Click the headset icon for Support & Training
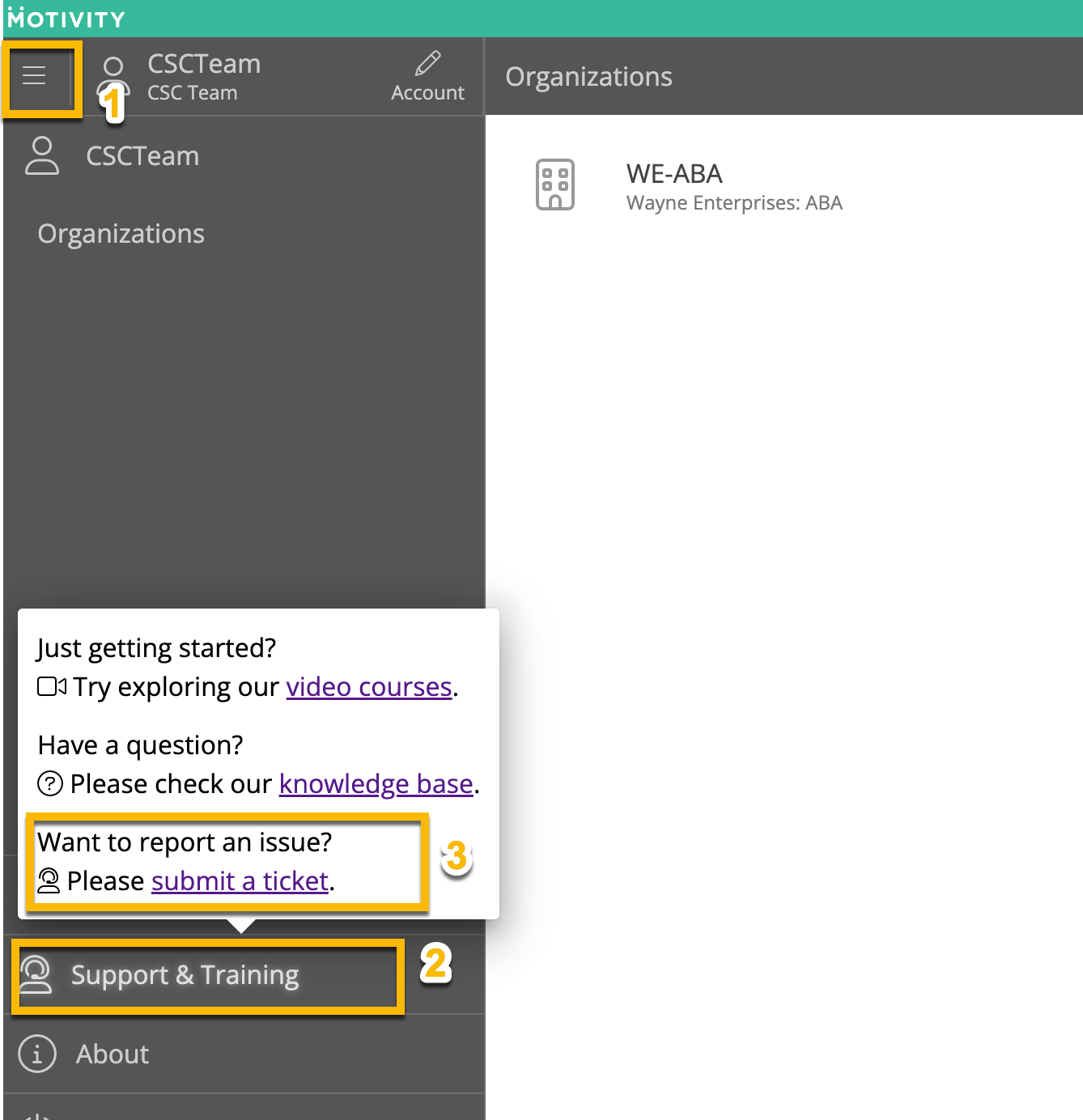The height and width of the screenshot is (1120, 1083). click(x=36, y=974)
